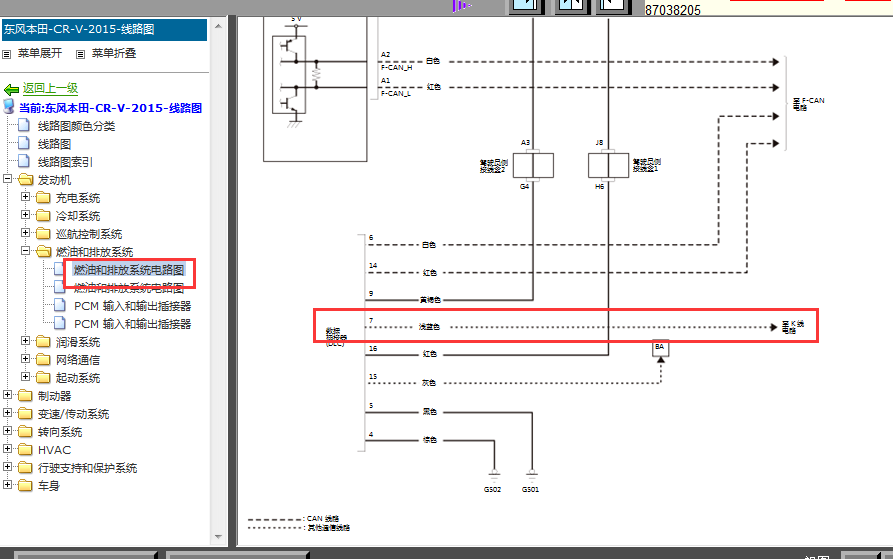
Task: Click the 返回上一级 link
Action: (x=50, y=88)
